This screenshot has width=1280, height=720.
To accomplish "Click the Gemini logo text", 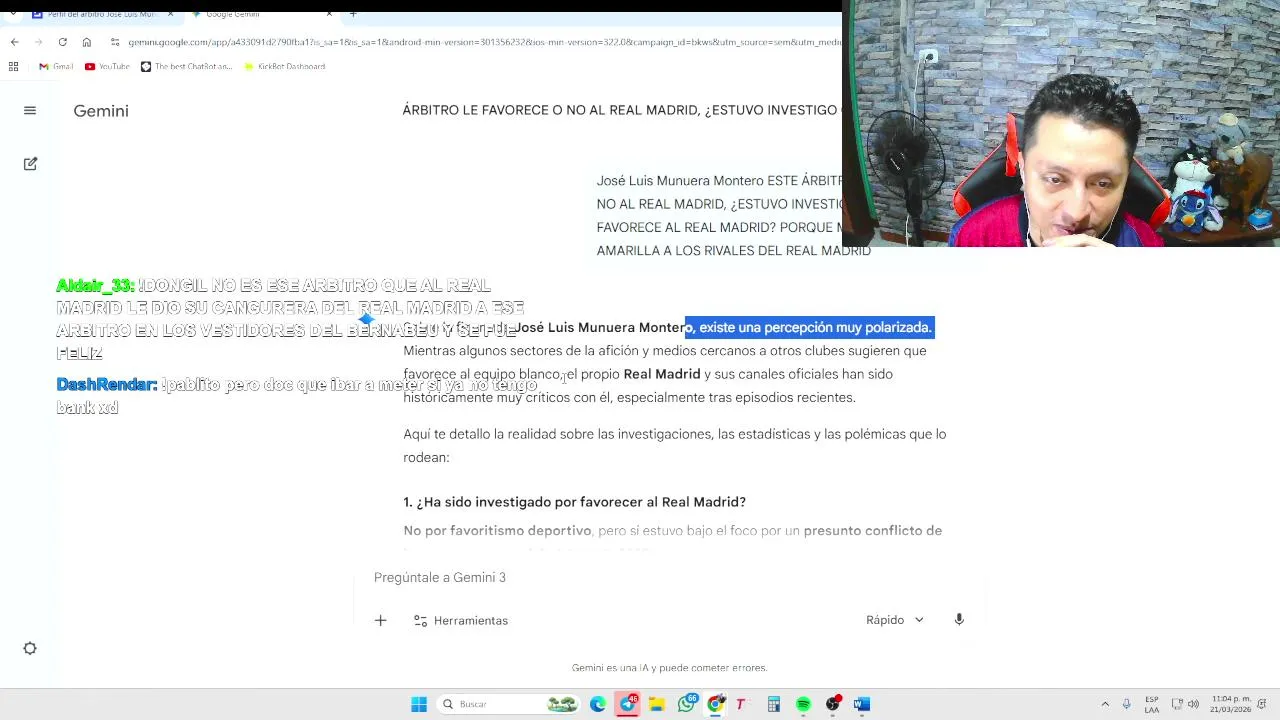I will pos(101,111).
